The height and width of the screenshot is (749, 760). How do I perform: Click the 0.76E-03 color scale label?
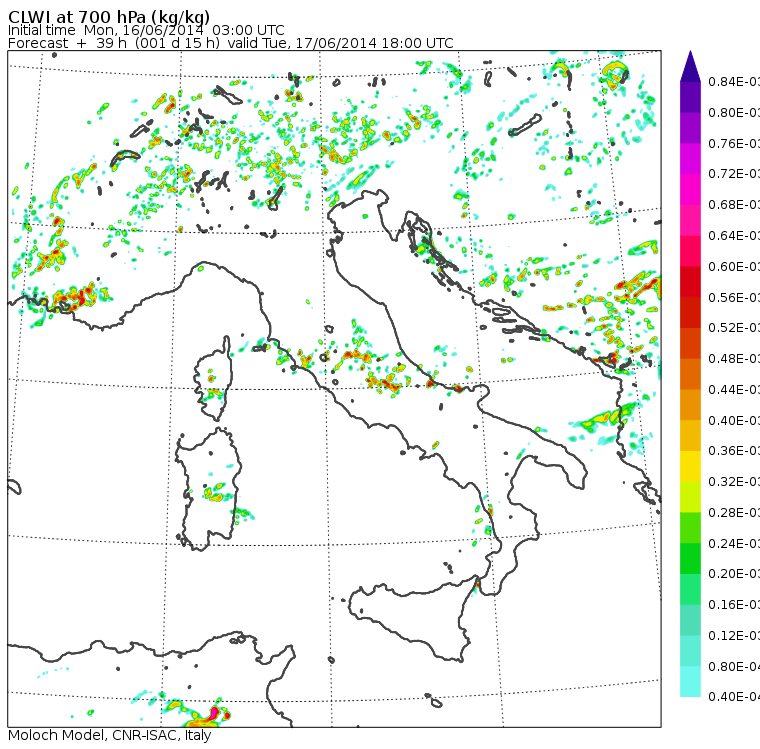point(734,143)
